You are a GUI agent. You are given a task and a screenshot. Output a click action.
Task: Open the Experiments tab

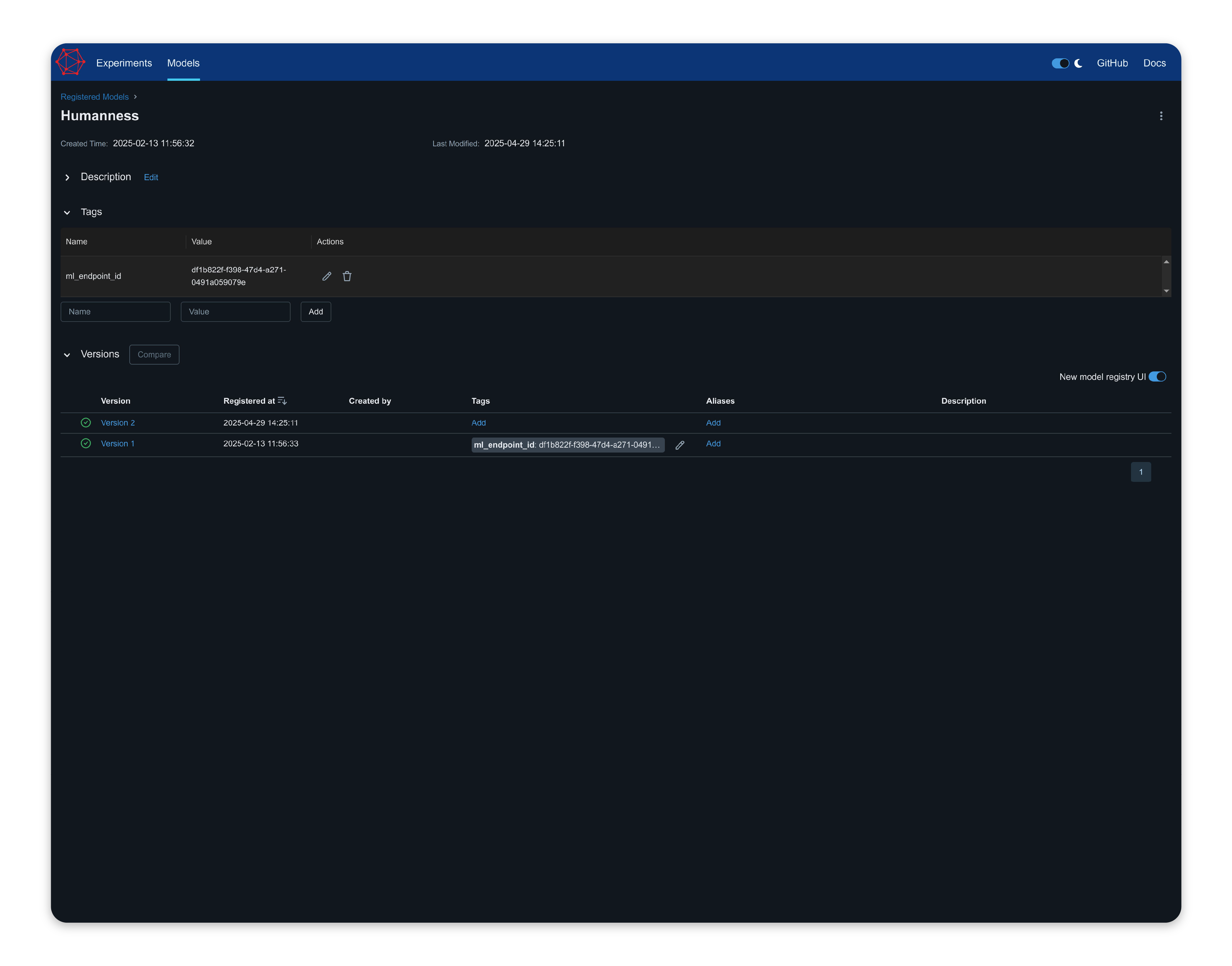(x=124, y=63)
